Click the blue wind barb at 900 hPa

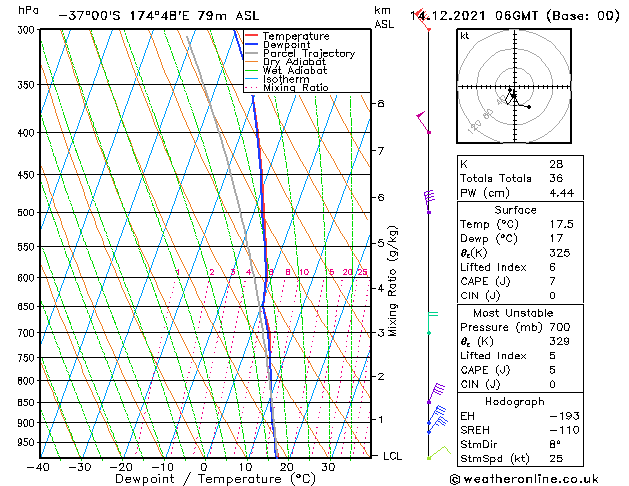click(437, 415)
